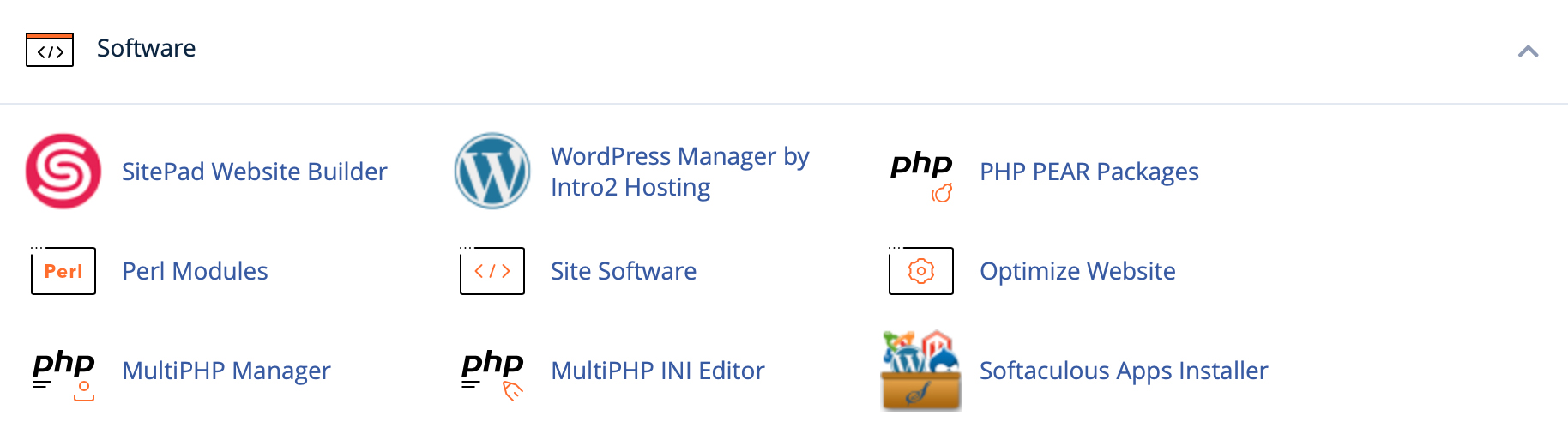Click the Optimize Website gear icon
This screenshot has height=434, width=1568.
point(921,271)
